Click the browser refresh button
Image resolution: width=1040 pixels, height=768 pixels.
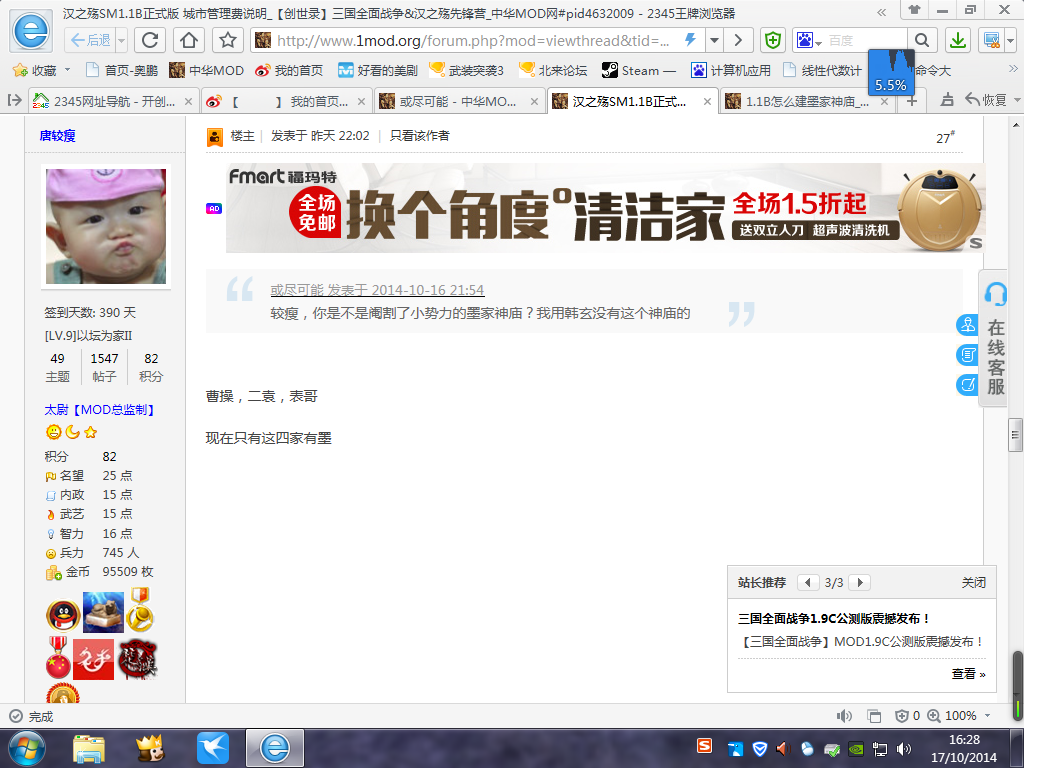(x=149, y=40)
